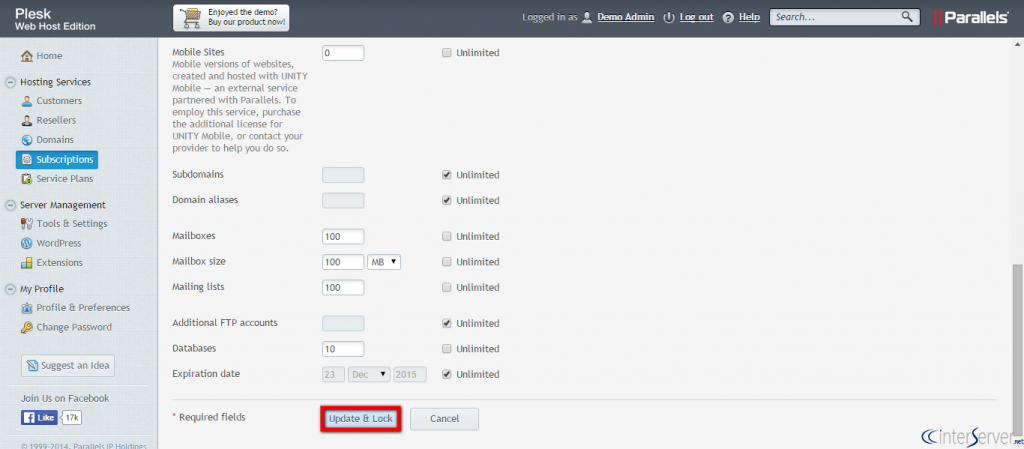Viewport: 1024px width, 449px height.
Task: Open the WordPress menu item
Action: click(59, 243)
